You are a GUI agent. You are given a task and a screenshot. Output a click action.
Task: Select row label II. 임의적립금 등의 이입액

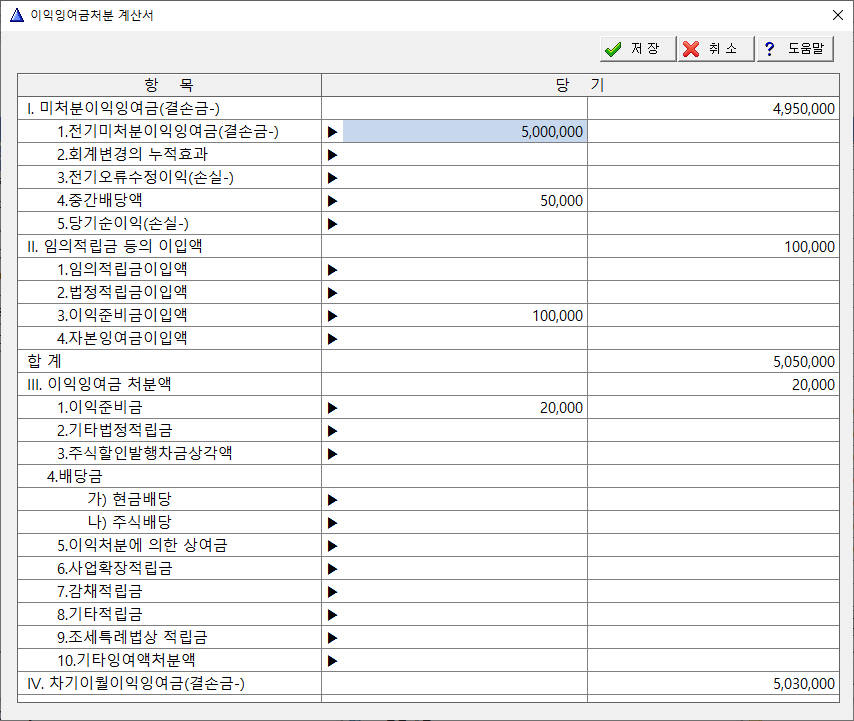[x=115, y=246]
